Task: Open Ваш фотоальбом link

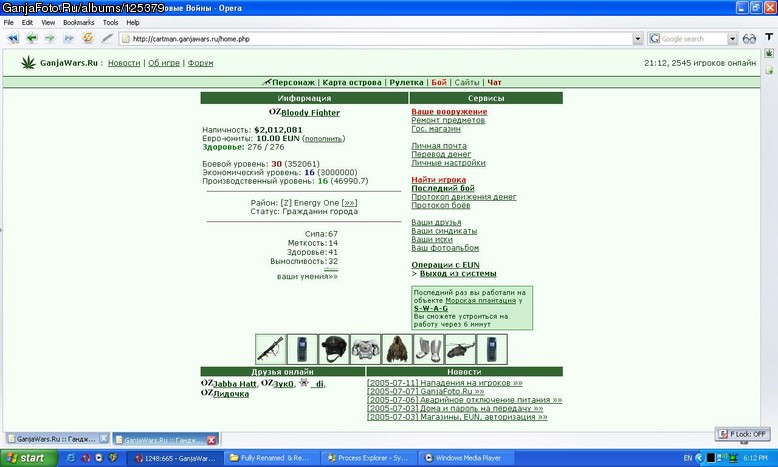Action: click(x=445, y=248)
